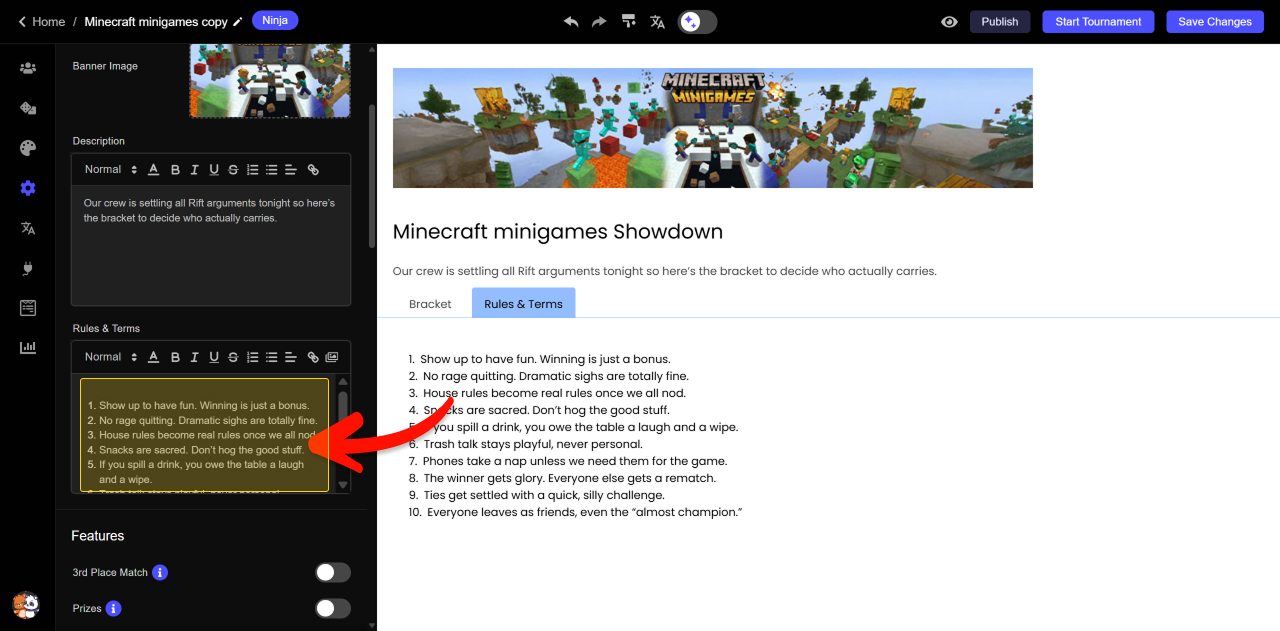Image resolution: width=1280 pixels, height=631 pixels.
Task: Click the paint roller icon in top bar
Action: click(628, 21)
